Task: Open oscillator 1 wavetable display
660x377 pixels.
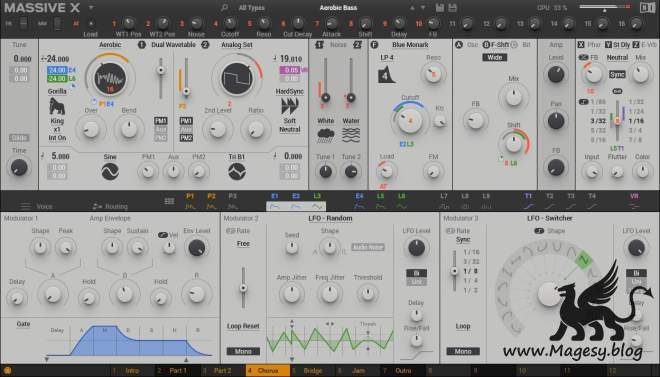Action: pyautogui.click(x=110, y=78)
